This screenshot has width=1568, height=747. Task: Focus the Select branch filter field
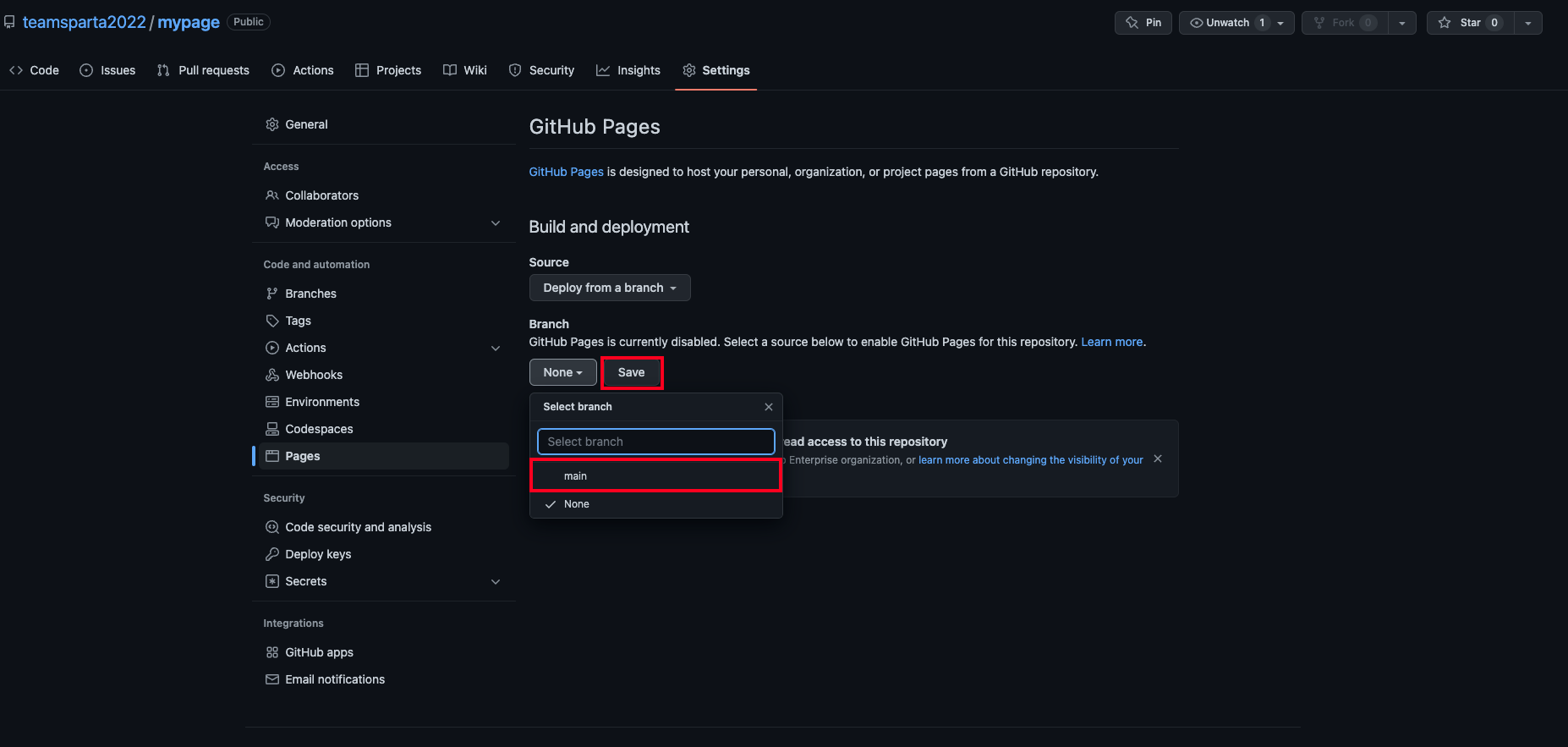(656, 442)
